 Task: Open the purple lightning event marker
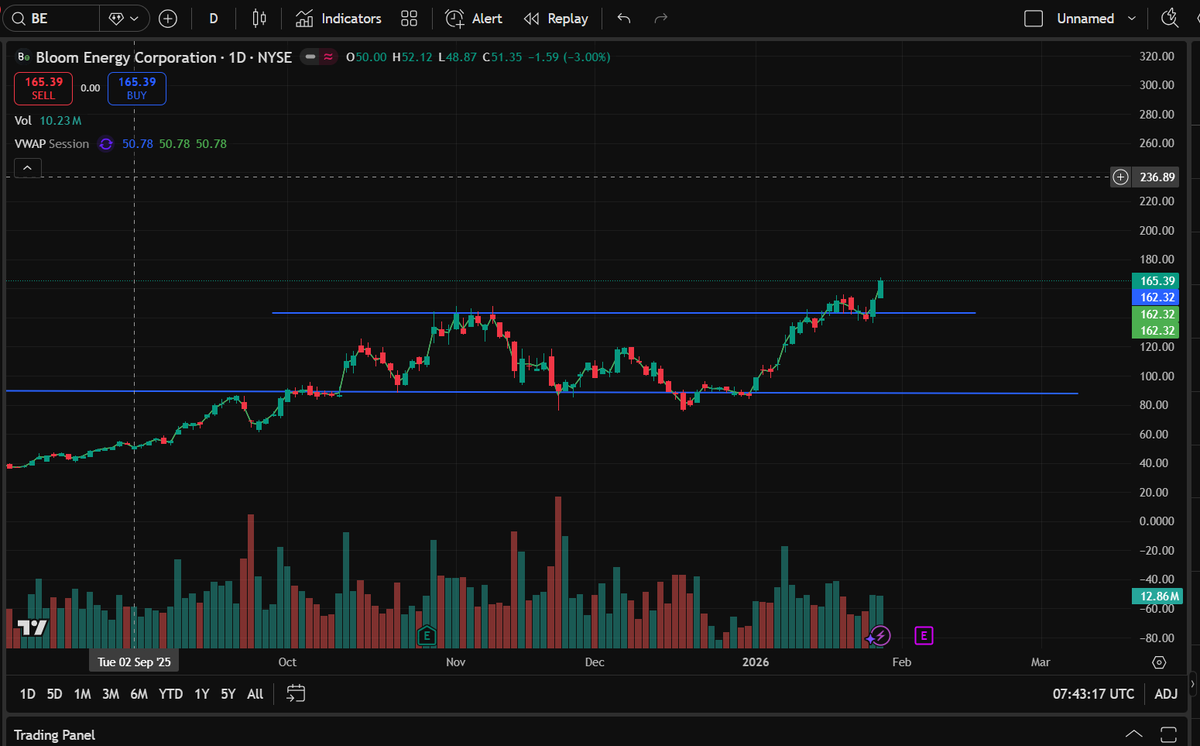[879, 635]
